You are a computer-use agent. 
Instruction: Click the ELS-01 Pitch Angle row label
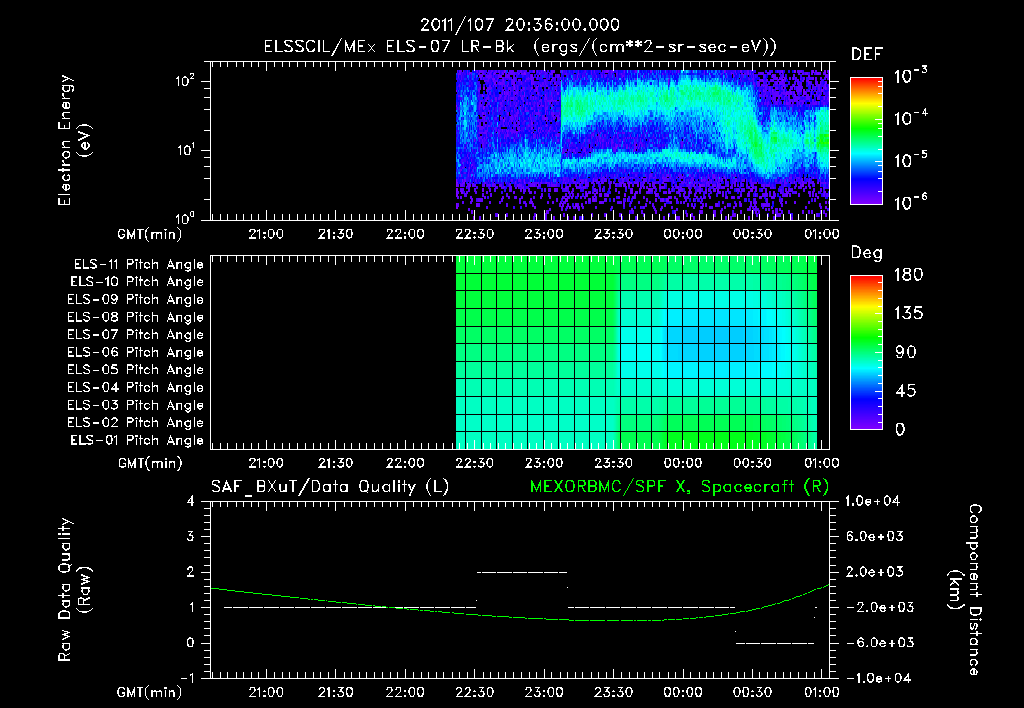(x=137, y=440)
